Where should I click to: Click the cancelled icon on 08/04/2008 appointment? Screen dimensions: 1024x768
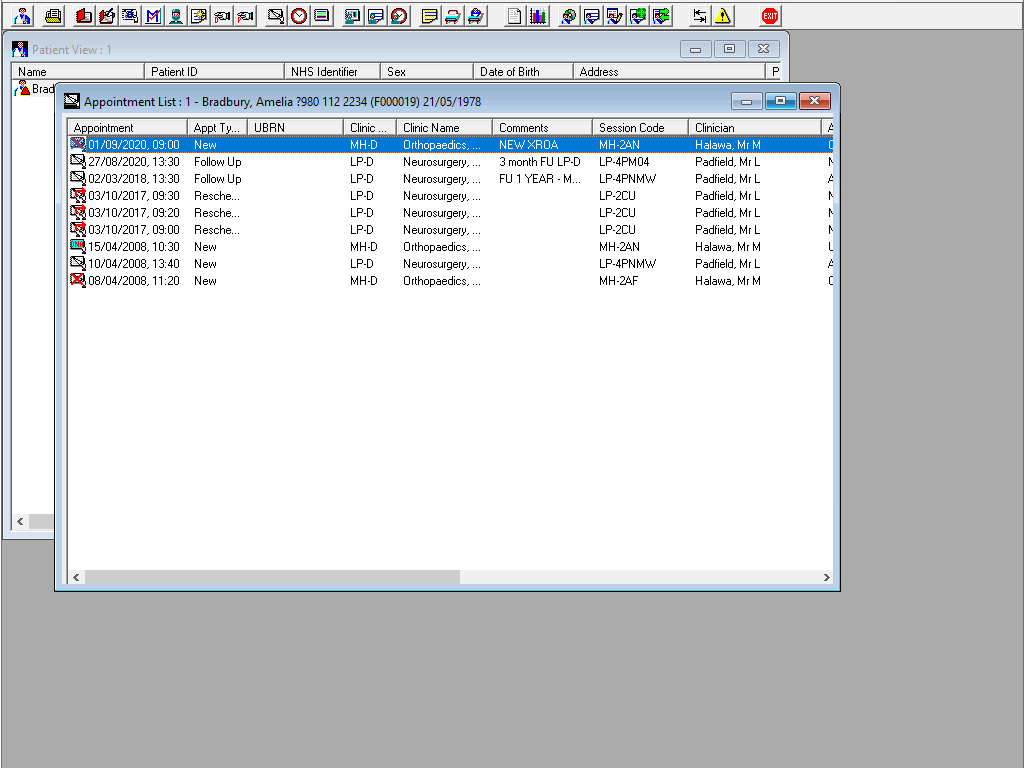78,280
